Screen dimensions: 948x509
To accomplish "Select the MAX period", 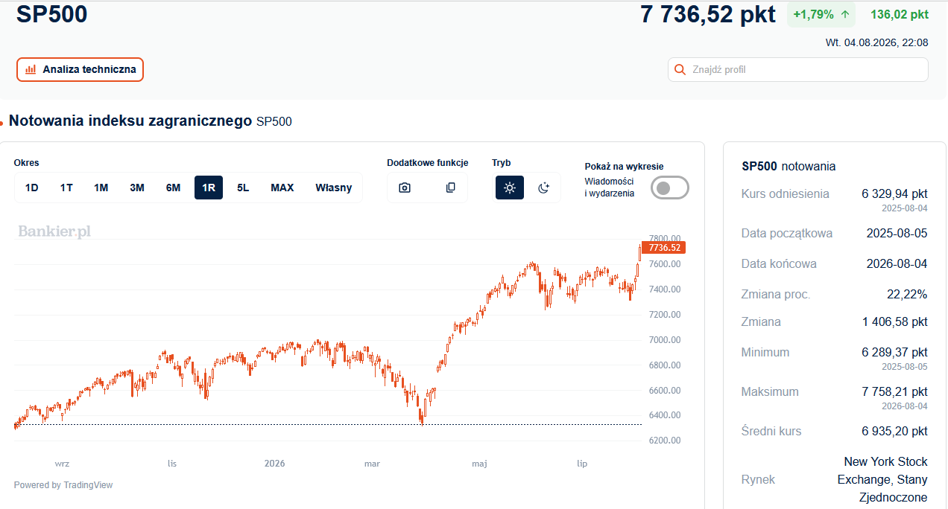I will (x=282, y=188).
